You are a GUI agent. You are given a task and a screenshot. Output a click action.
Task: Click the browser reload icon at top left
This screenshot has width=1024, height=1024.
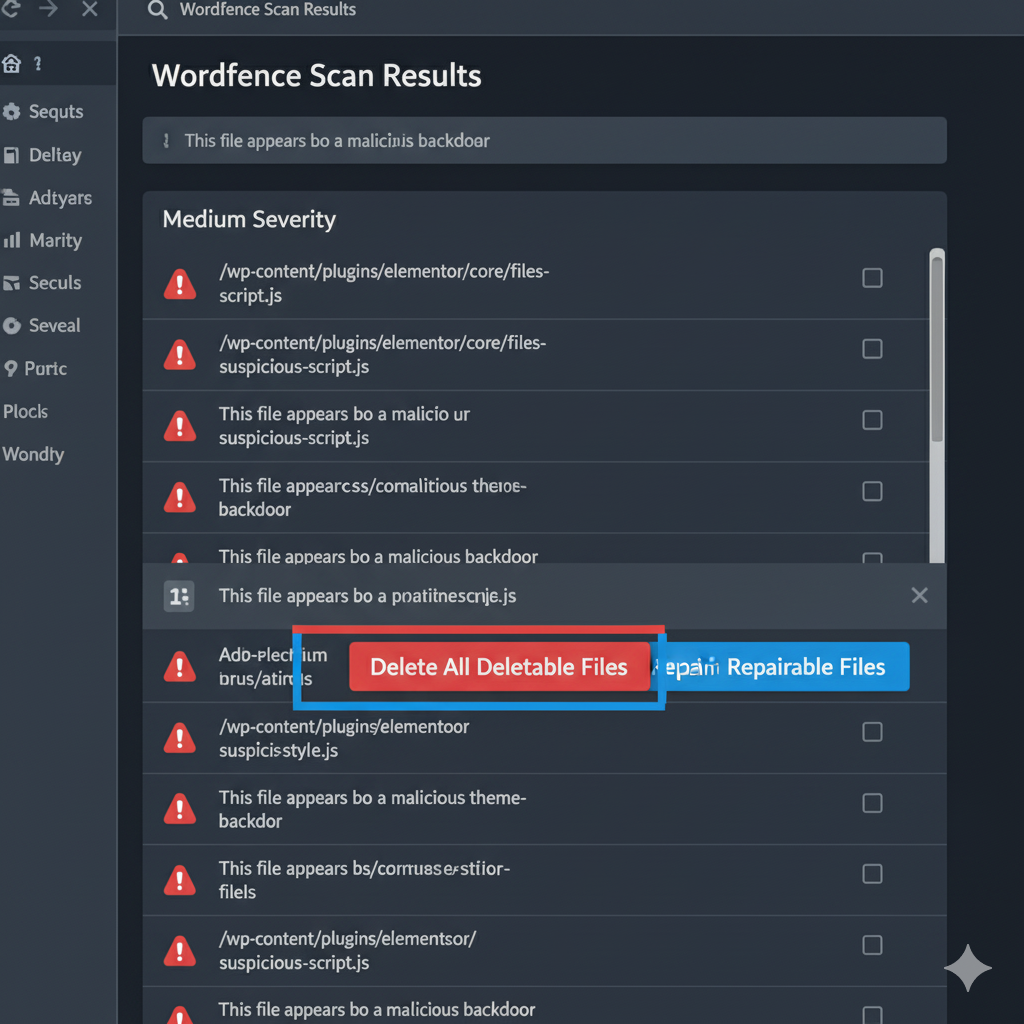tap(10, 10)
